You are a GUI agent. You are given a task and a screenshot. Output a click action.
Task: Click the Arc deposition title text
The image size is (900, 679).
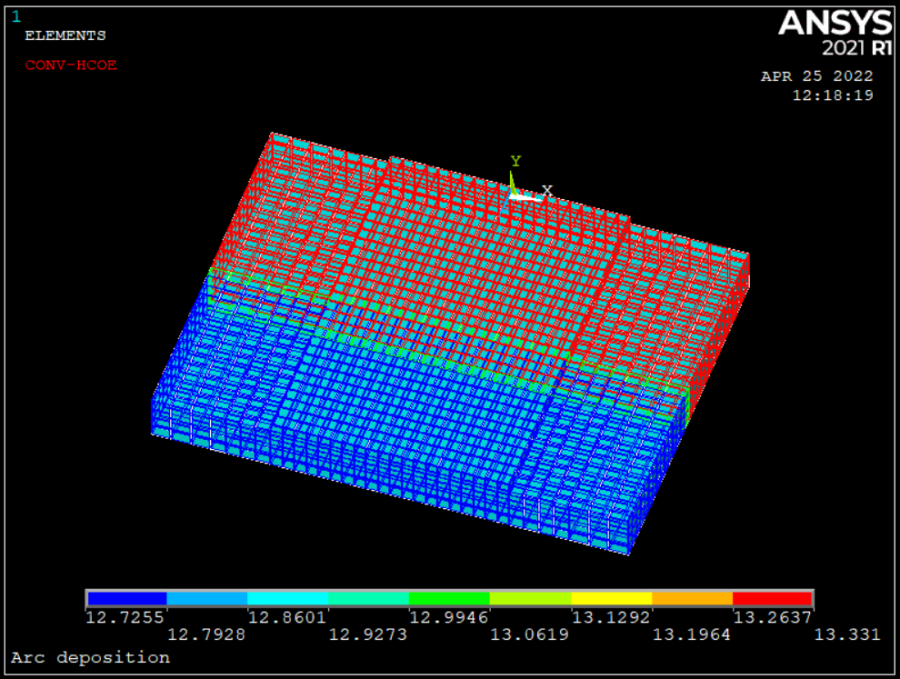[90, 658]
